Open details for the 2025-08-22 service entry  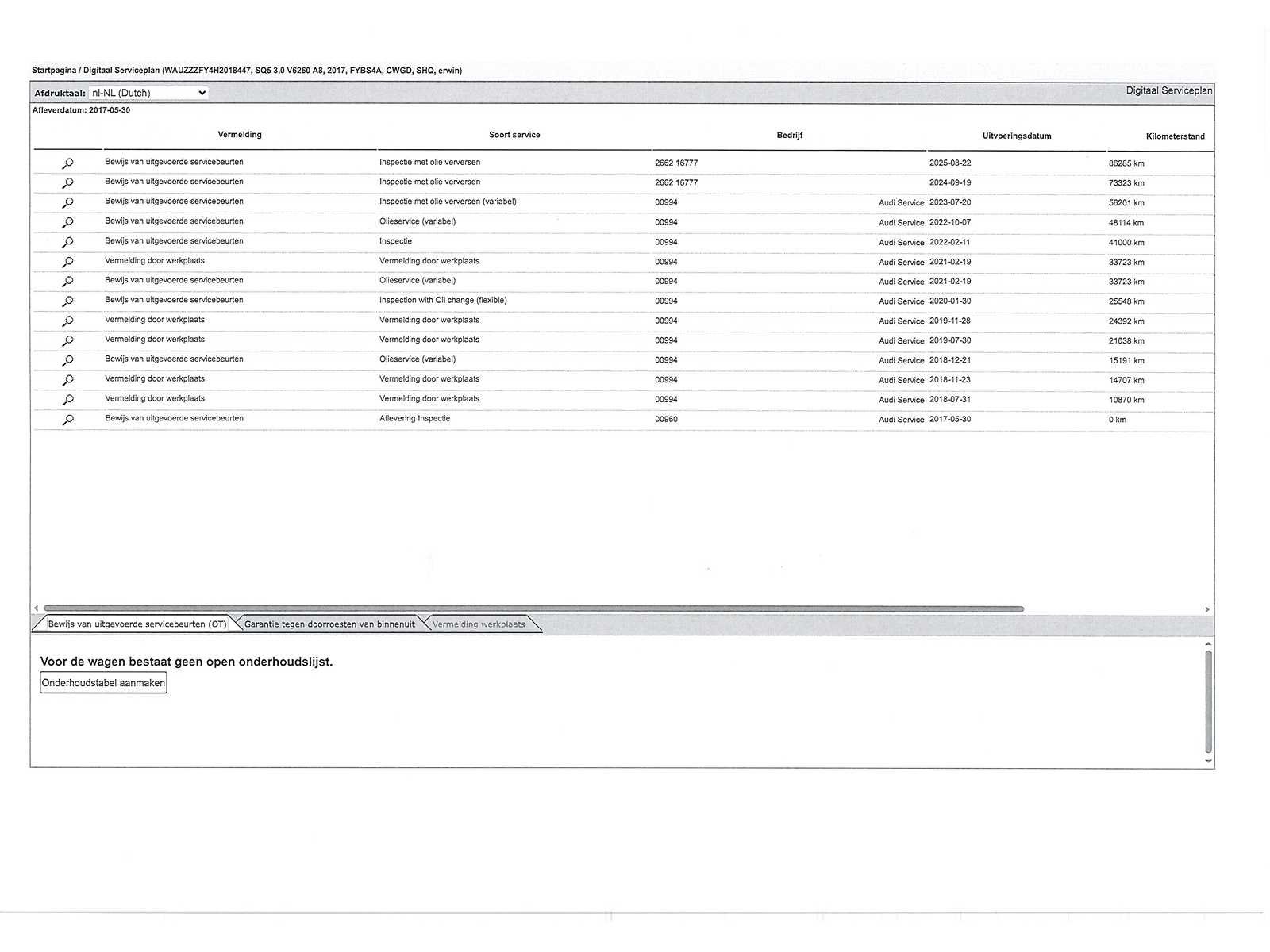(67, 163)
